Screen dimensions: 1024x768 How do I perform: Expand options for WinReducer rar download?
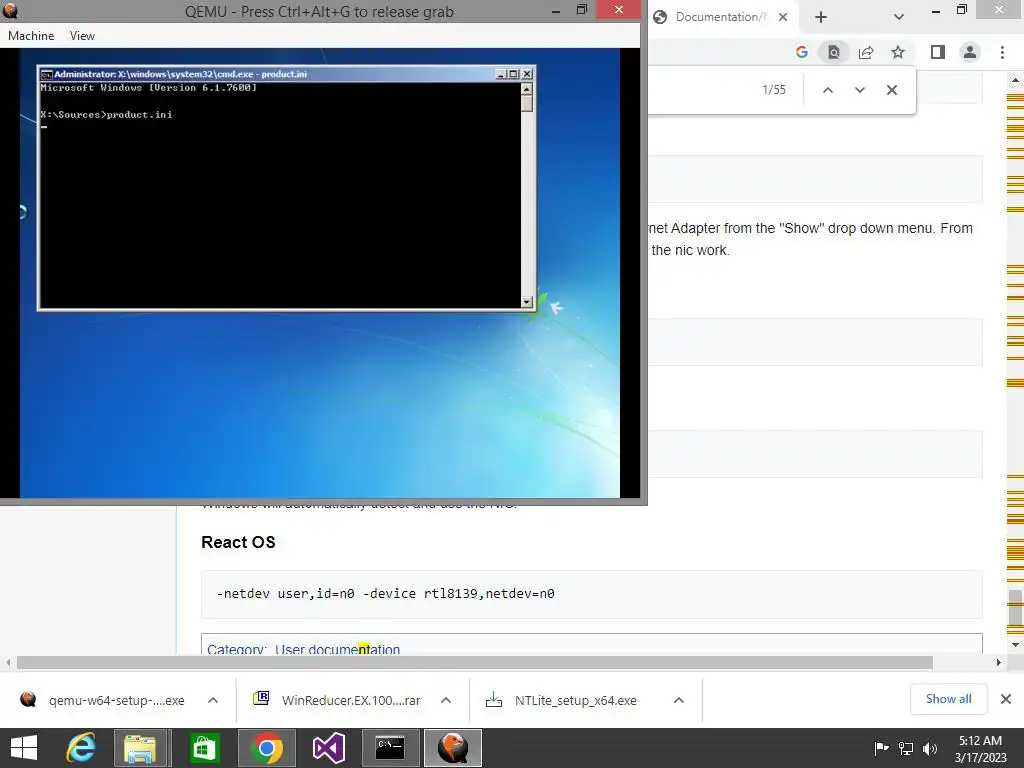pyautogui.click(x=446, y=700)
